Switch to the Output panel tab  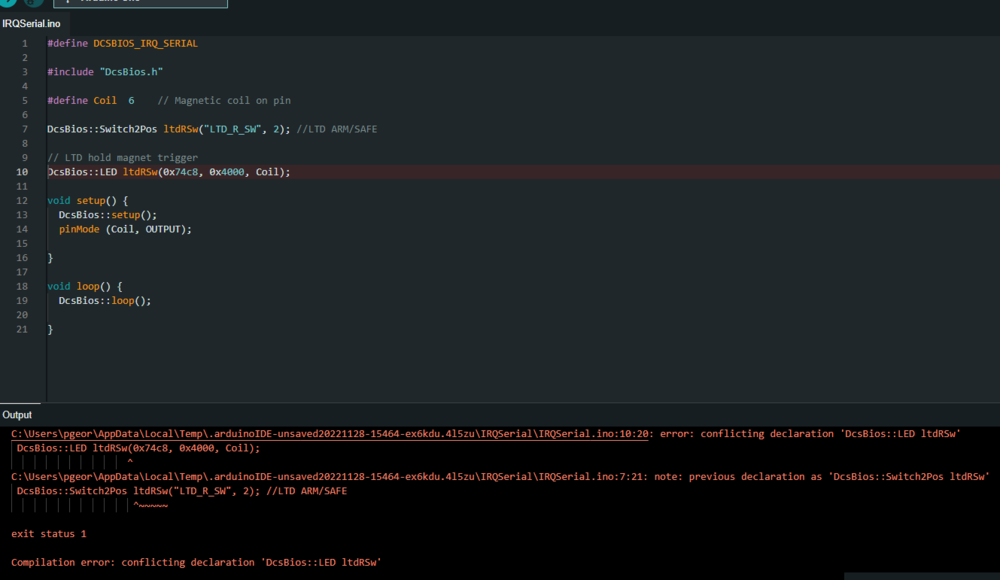(x=17, y=415)
